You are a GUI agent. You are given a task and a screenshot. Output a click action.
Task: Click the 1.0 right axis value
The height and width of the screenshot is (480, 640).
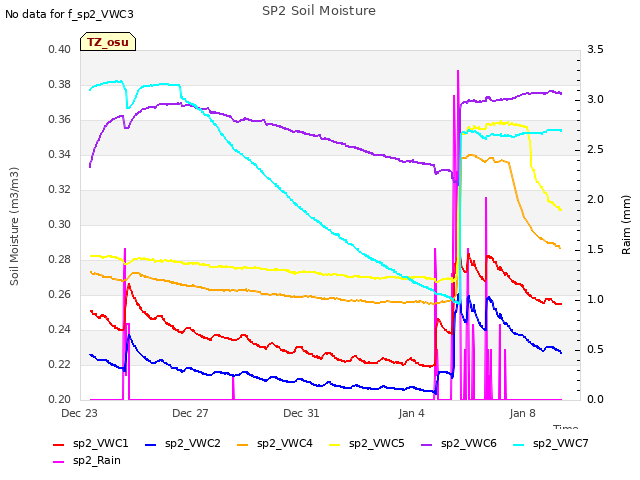[x=596, y=300]
